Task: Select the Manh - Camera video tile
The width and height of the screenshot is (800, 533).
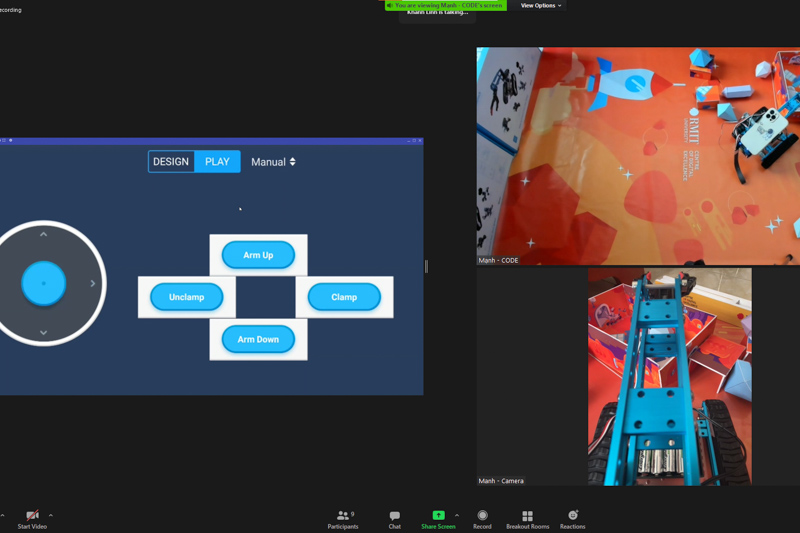Action: pyautogui.click(x=669, y=377)
